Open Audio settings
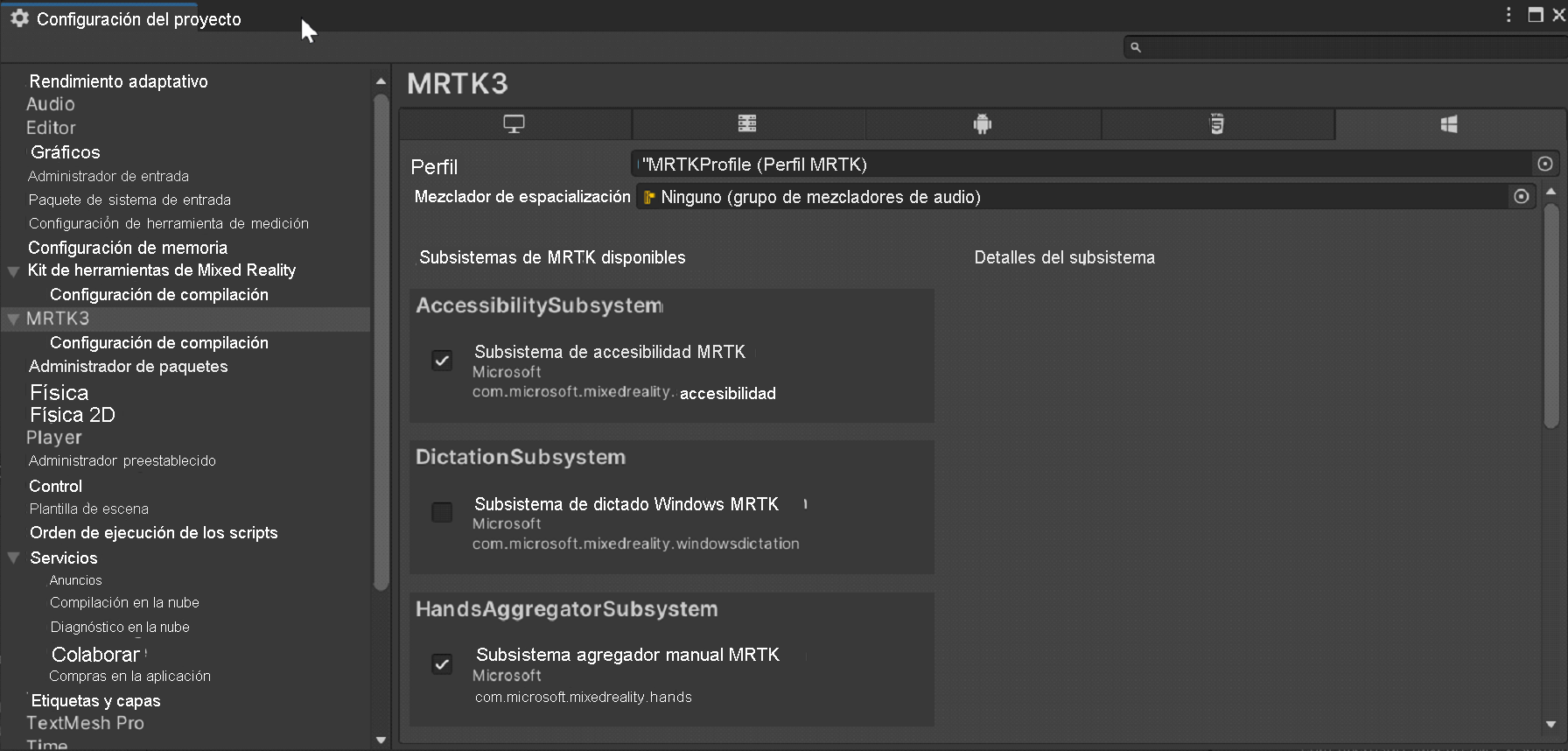The width and height of the screenshot is (1568, 751). point(50,104)
